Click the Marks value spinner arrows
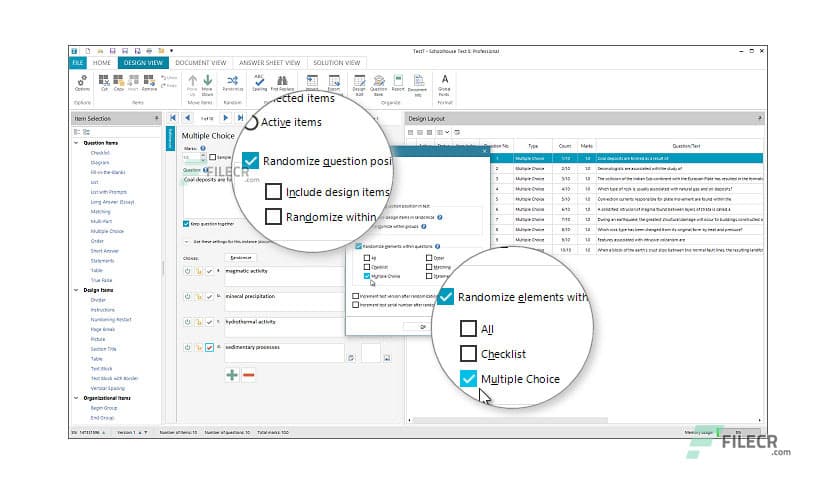The width and height of the screenshot is (836, 484). pos(203,157)
